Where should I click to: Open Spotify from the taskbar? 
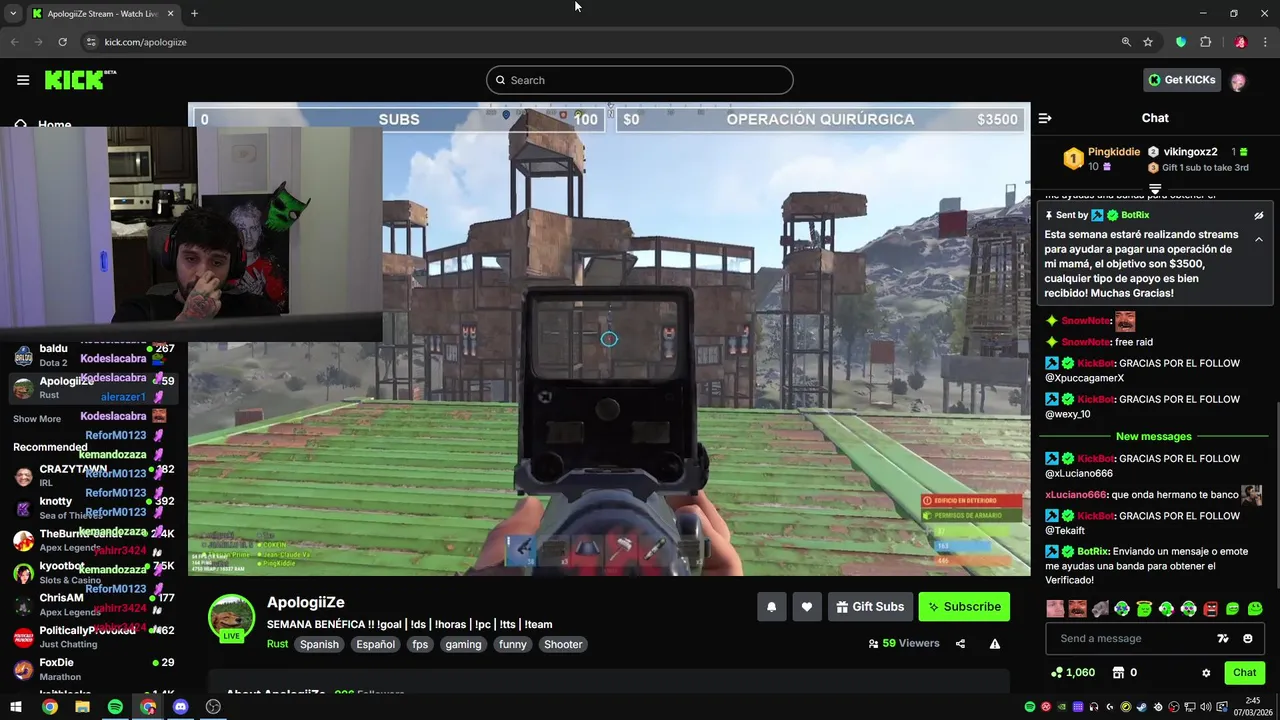[x=115, y=707]
